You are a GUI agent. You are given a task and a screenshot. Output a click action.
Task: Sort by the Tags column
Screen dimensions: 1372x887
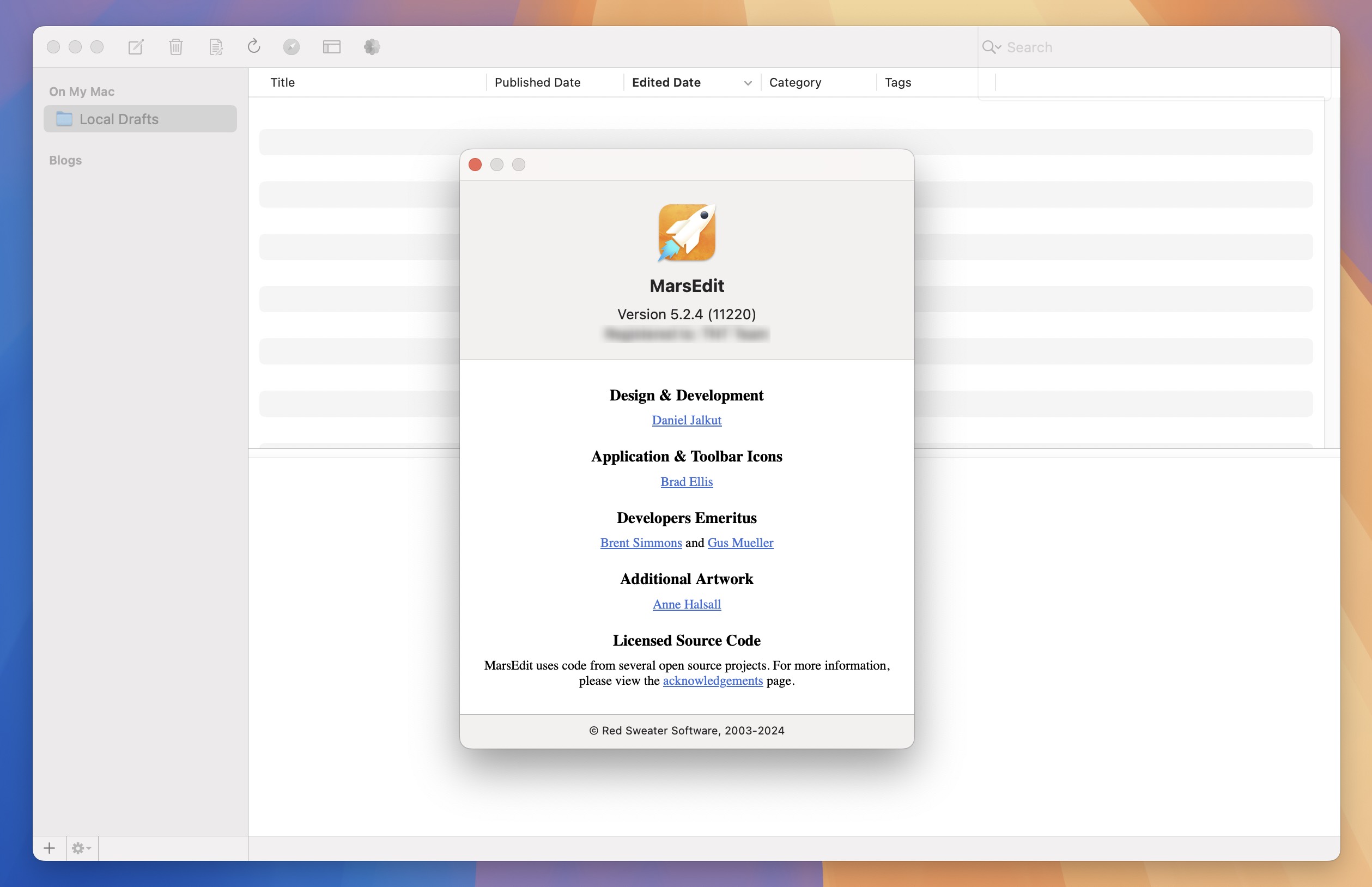[x=897, y=82]
